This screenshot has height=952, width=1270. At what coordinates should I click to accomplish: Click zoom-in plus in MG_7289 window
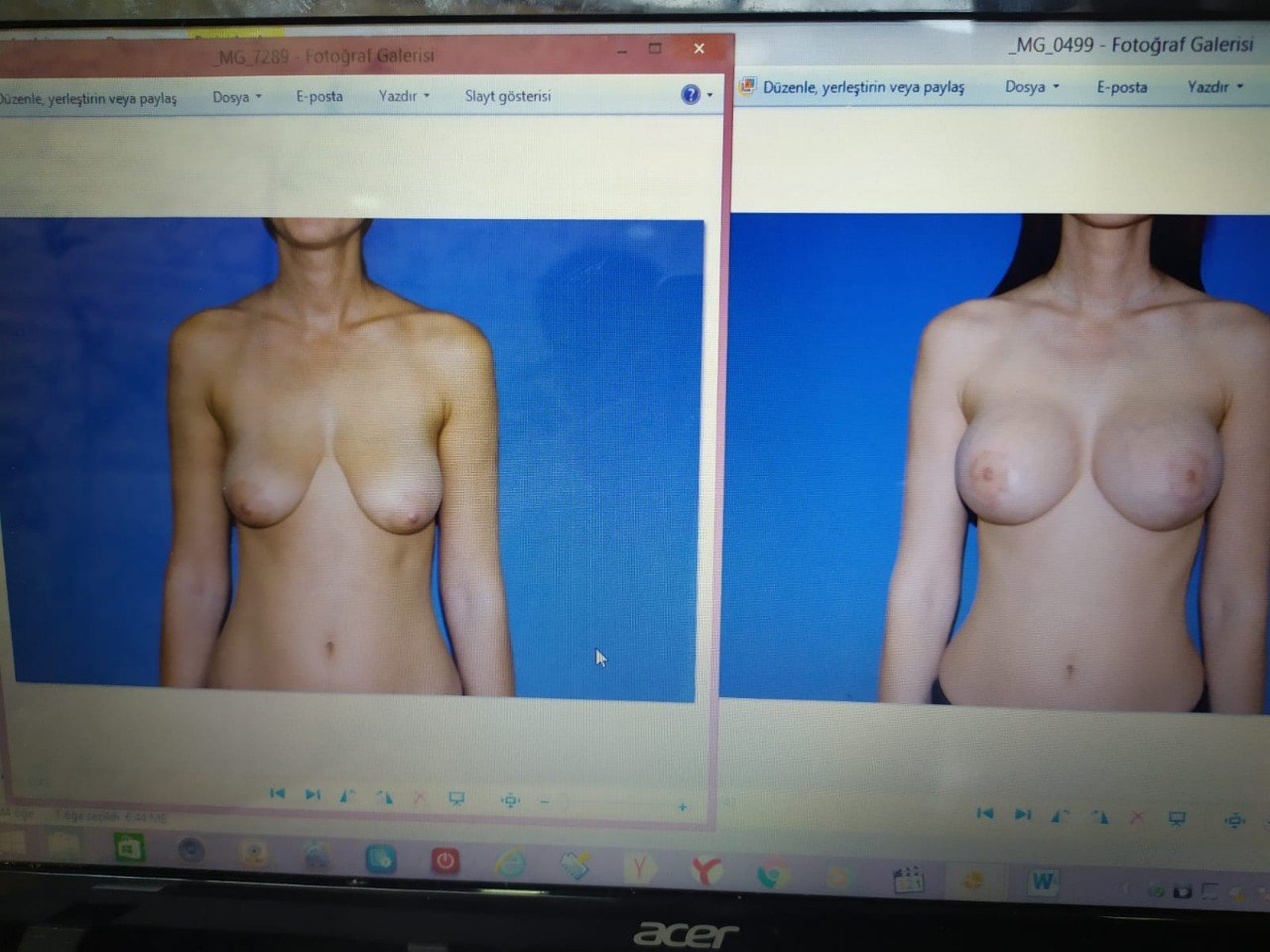(682, 807)
